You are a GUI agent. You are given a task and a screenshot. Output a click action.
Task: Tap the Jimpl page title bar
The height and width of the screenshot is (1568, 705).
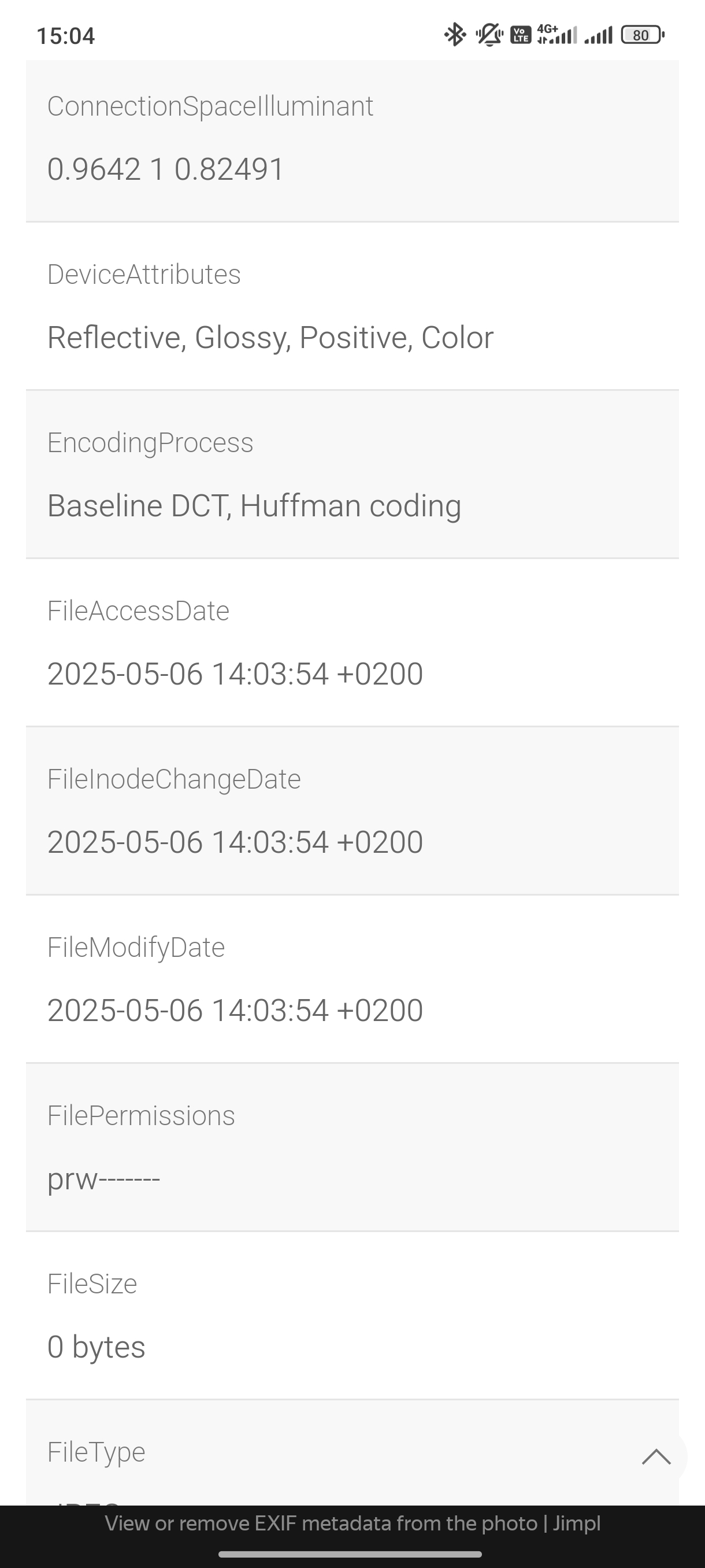[352, 1523]
